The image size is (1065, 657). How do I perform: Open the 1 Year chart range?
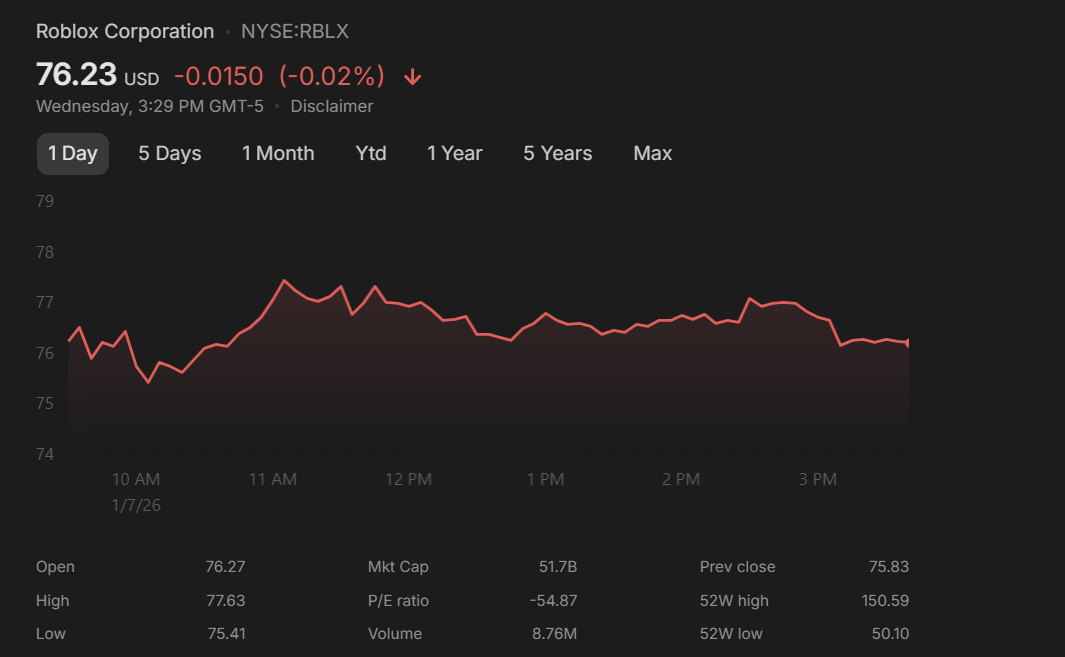454,154
